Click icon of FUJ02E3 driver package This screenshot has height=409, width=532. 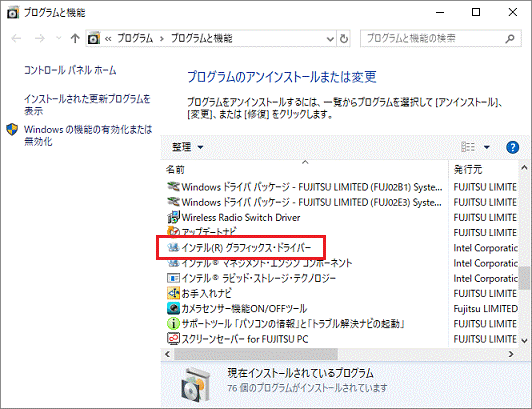[x=173, y=202]
